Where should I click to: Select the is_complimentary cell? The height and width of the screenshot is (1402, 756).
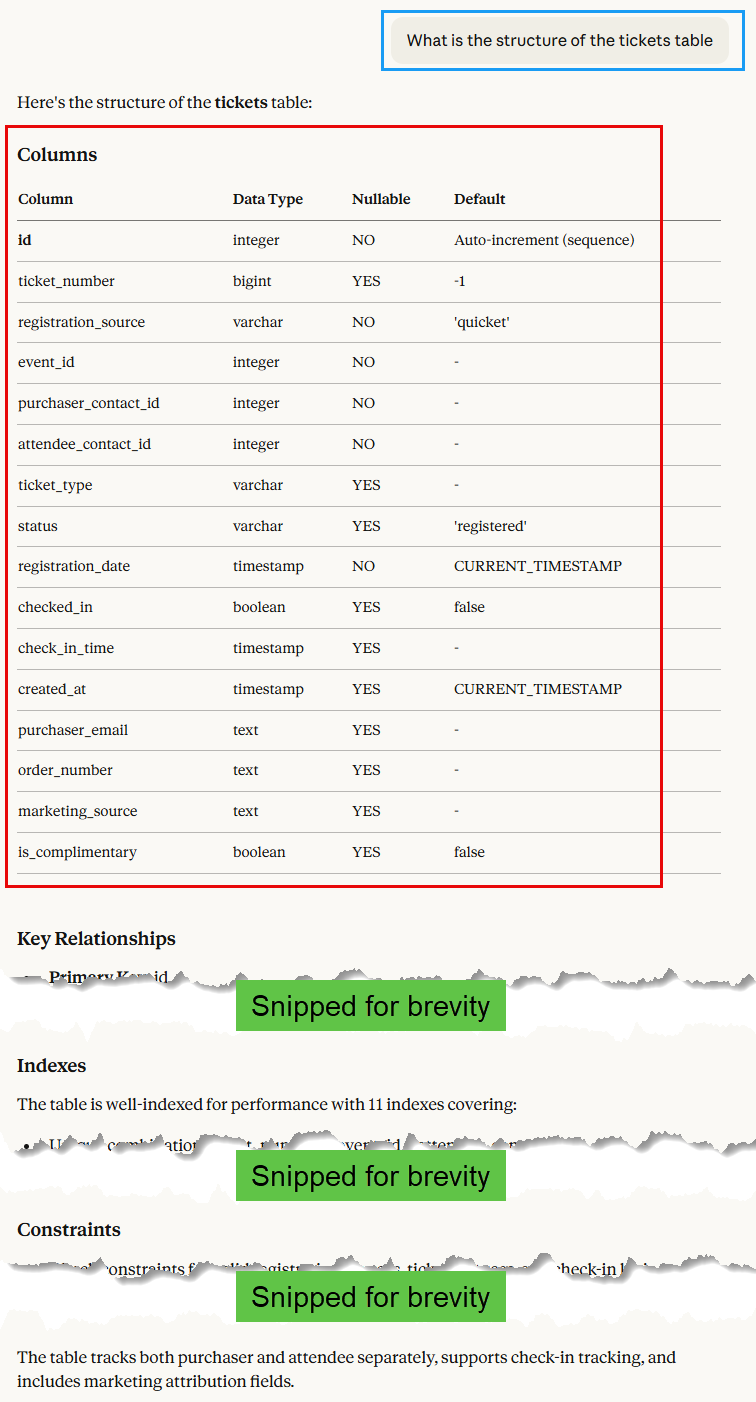point(77,852)
